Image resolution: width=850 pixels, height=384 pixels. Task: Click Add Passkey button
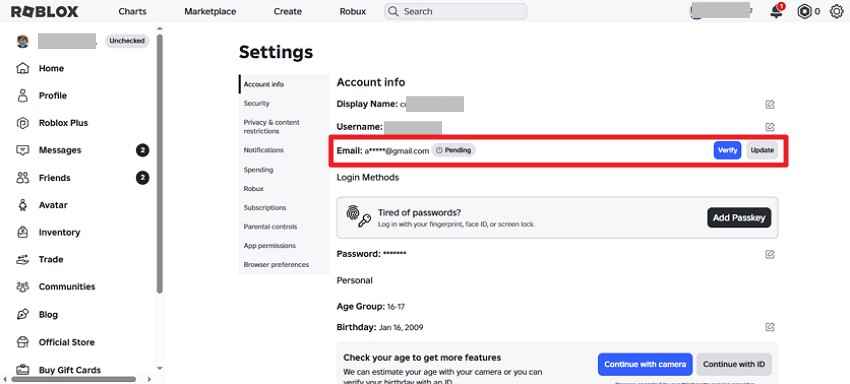[x=739, y=217]
